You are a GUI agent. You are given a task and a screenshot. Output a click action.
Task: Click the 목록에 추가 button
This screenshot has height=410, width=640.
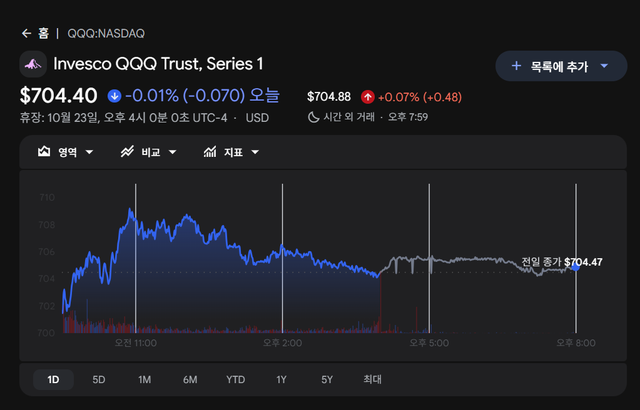(561, 66)
